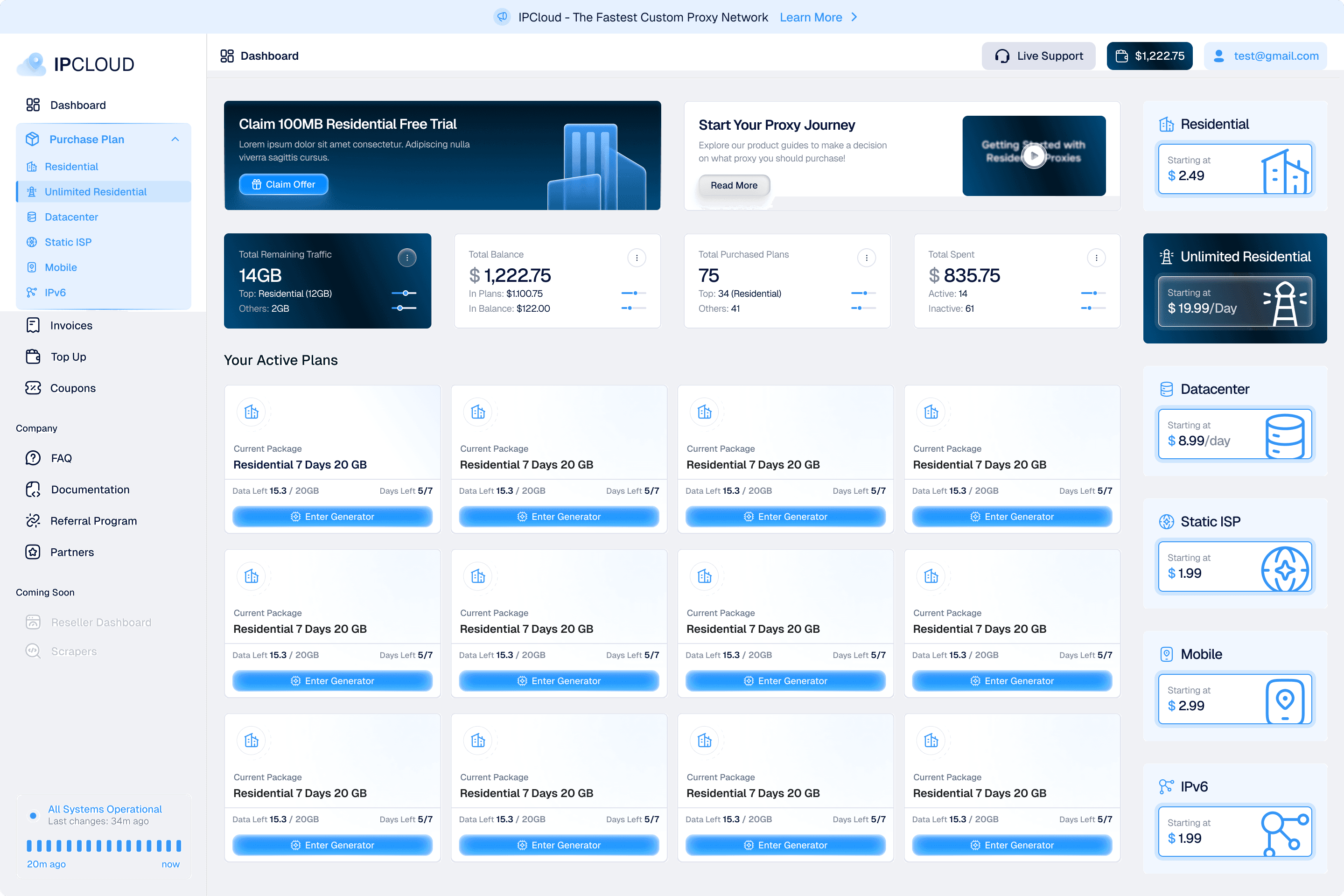This screenshot has width=1344, height=896.
Task: Select the Static ISP icon in sidebar
Action: click(x=32, y=242)
